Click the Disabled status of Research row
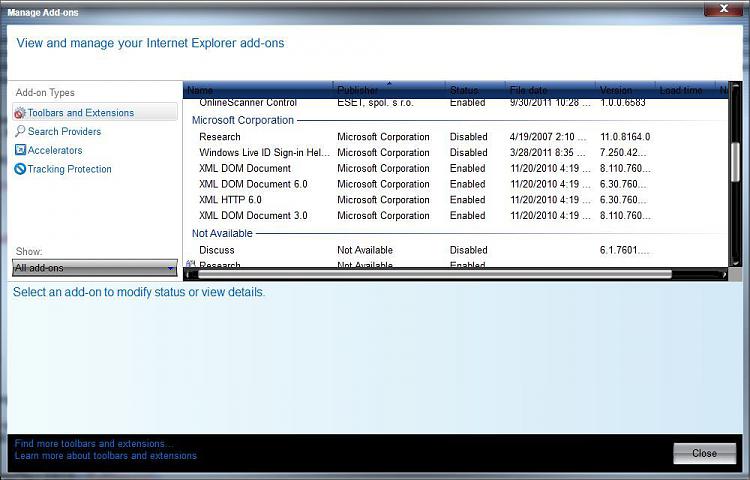The height and width of the screenshot is (480, 750). coord(468,137)
